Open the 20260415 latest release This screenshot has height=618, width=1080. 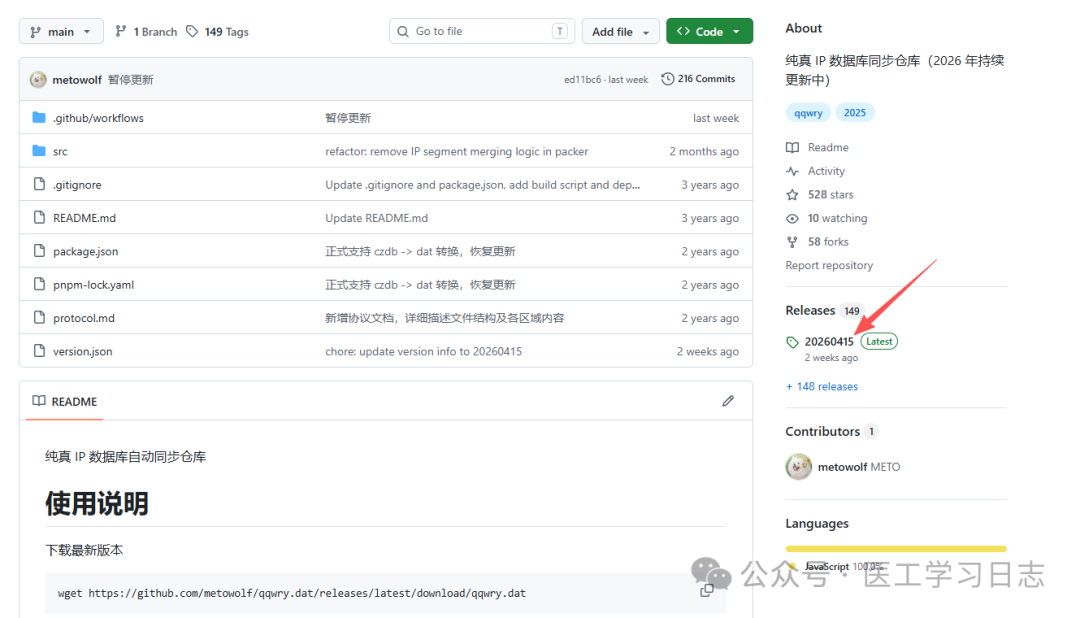[829, 342]
